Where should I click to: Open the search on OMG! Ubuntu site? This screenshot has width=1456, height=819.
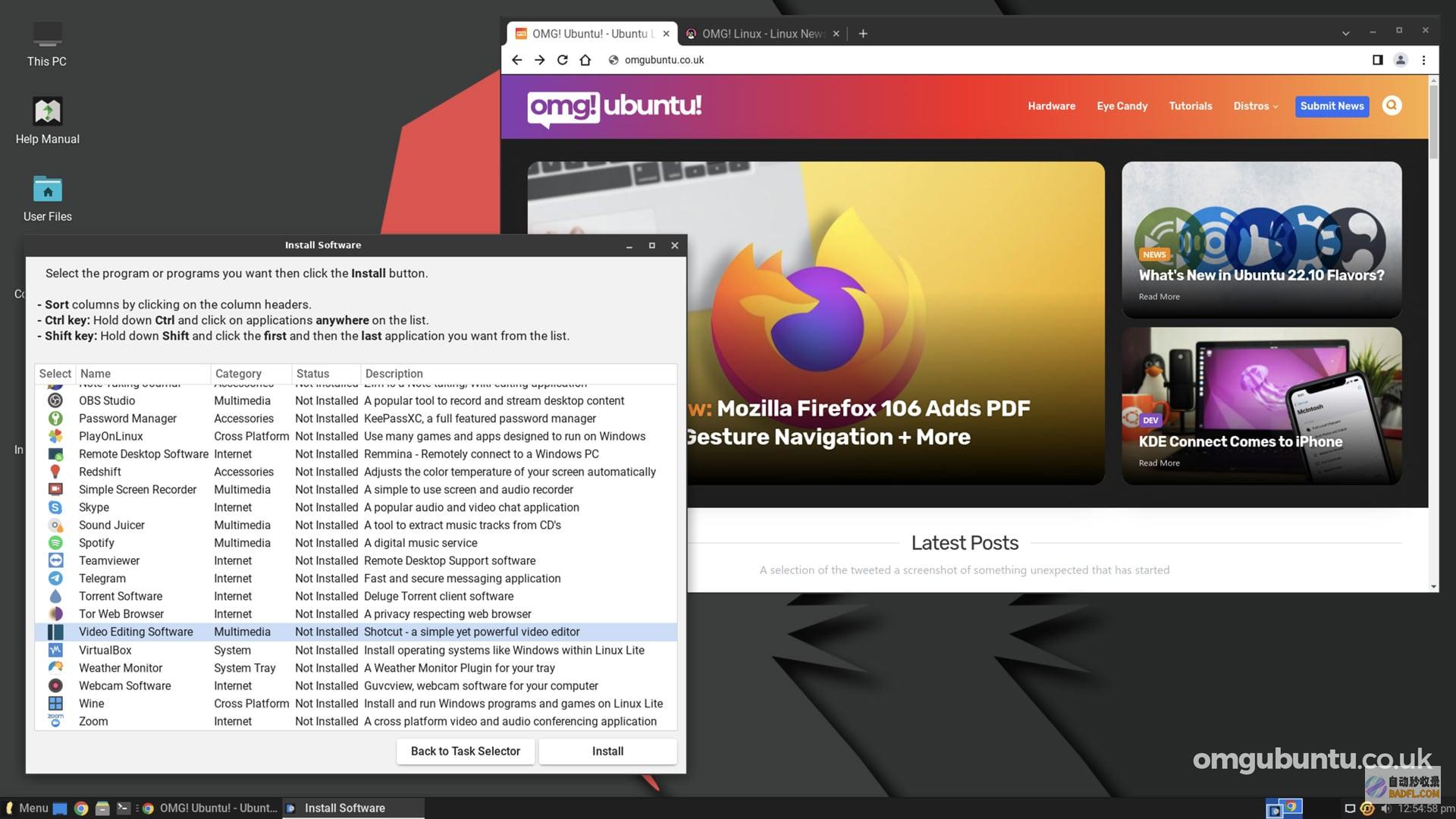pos(1392,105)
